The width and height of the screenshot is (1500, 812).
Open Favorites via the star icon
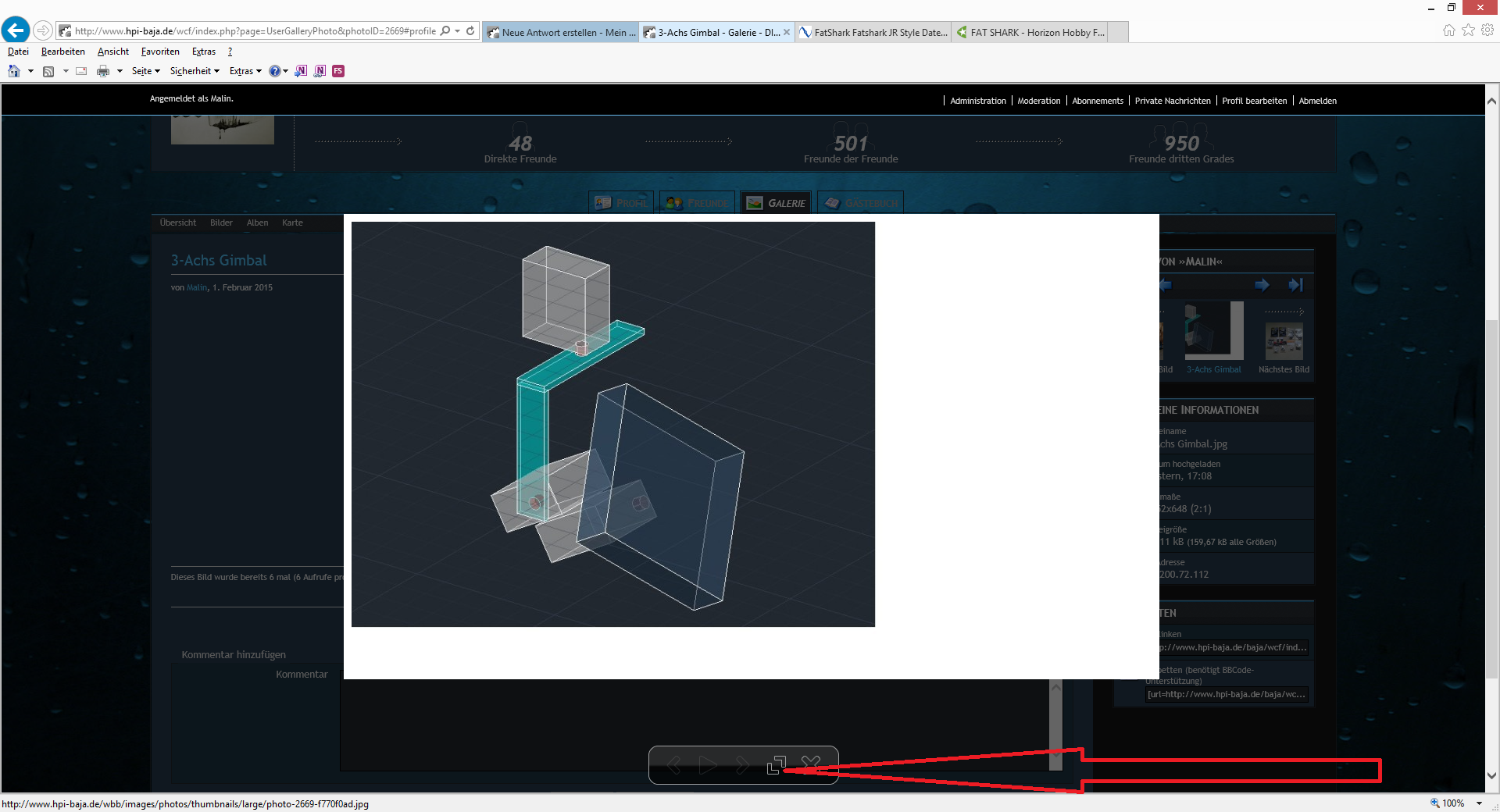[x=1469, y=30]
